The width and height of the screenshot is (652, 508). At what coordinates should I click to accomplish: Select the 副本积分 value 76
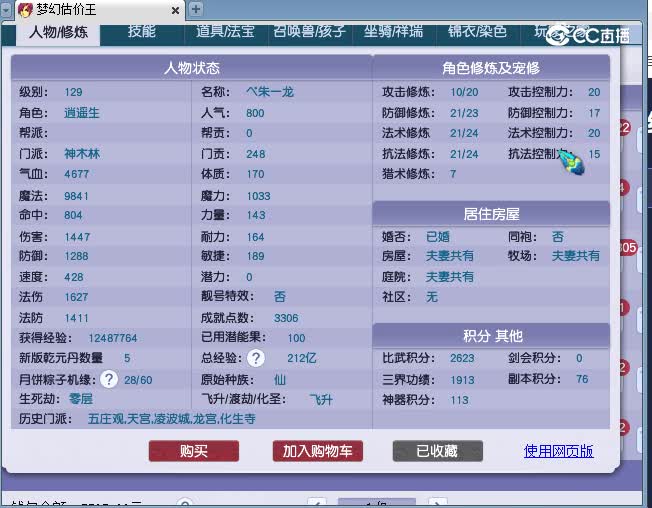coord(582,379)
